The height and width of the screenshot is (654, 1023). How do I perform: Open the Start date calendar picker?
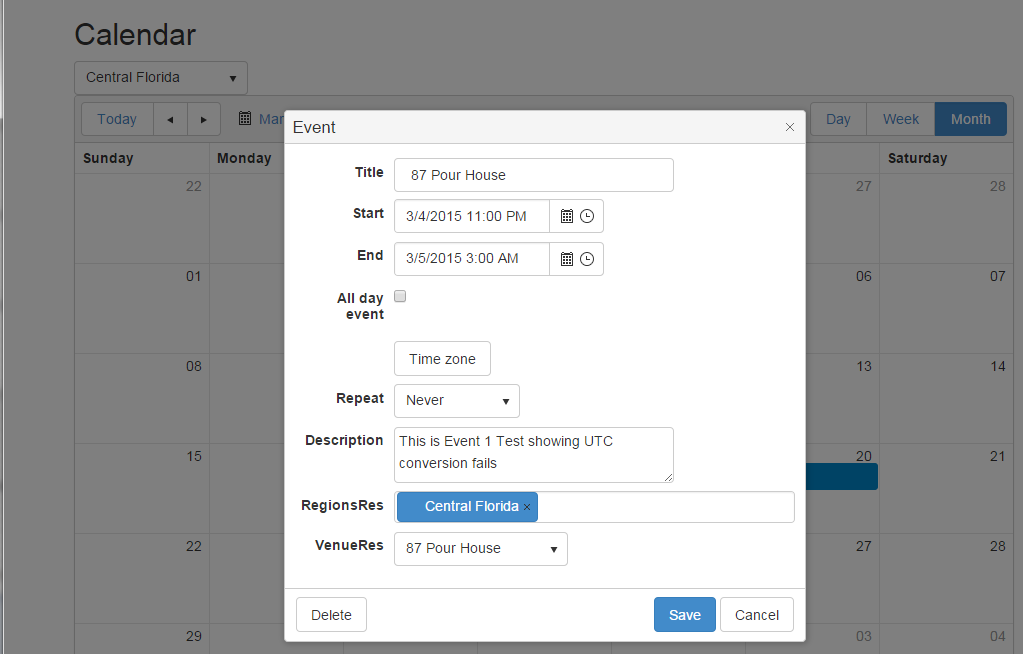[x=566, y=216]
